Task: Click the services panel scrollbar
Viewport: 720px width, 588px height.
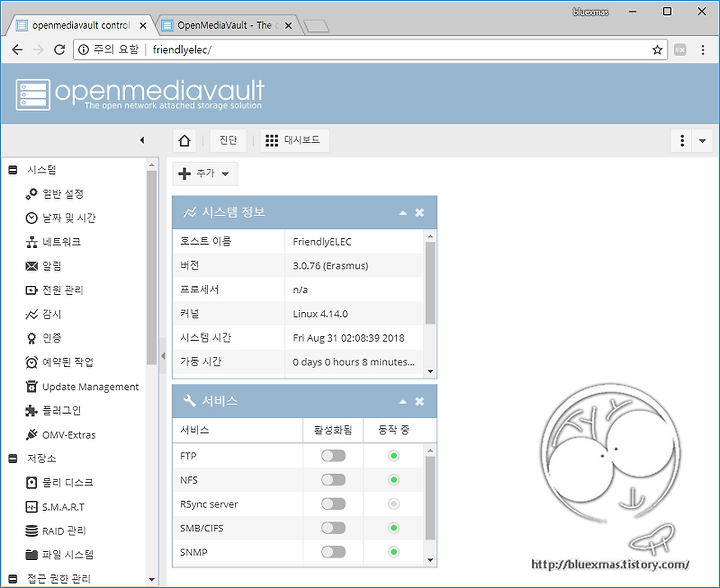Action: (430, 498)
